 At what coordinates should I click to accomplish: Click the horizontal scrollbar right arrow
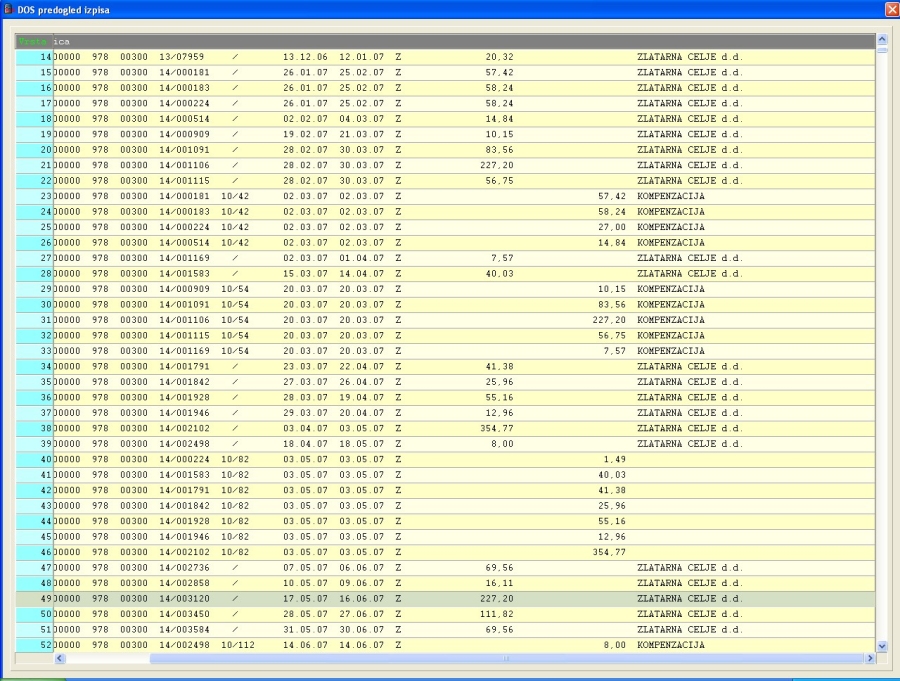[868, 659]
